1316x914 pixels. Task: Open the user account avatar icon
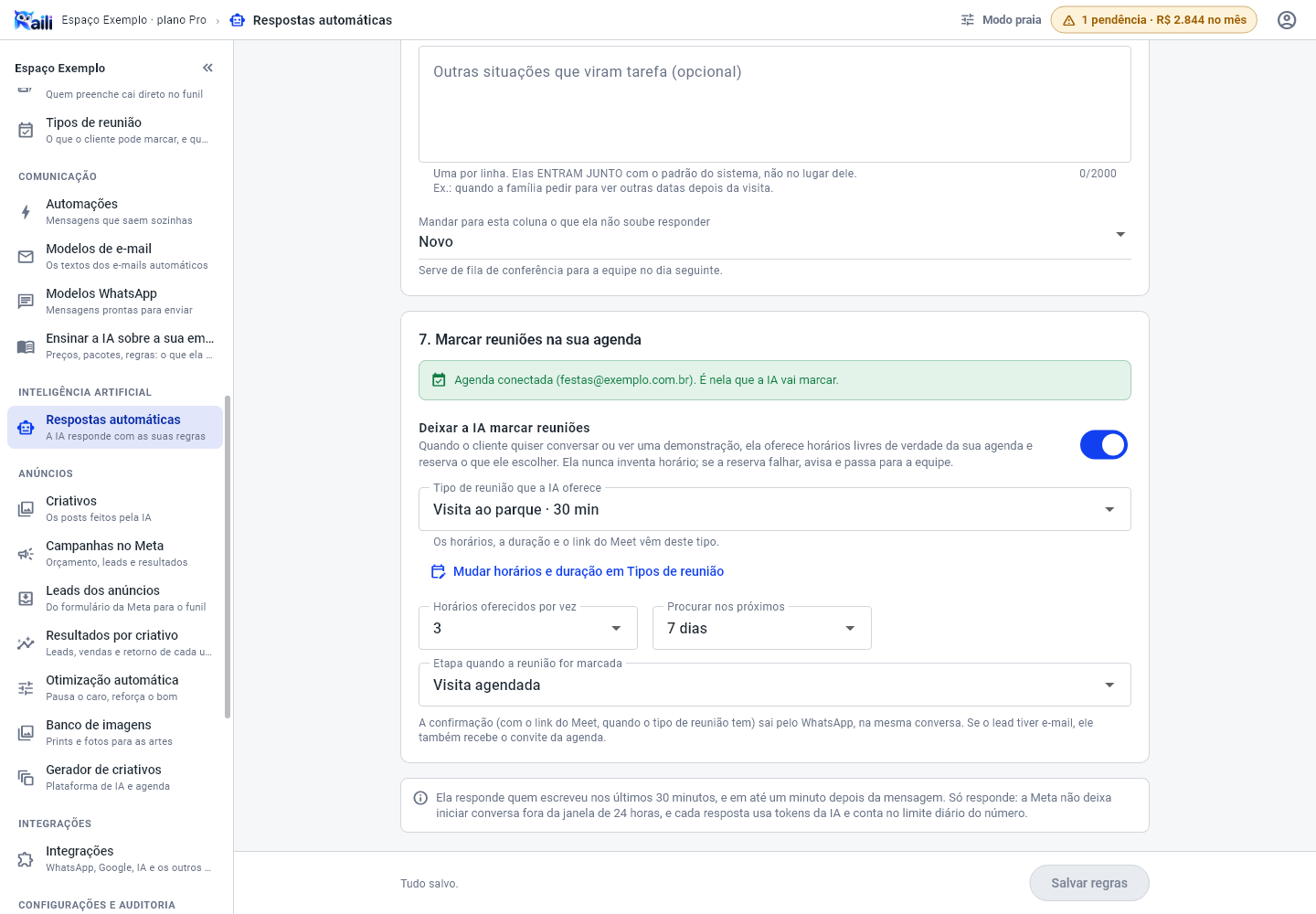[x=1287, y=20]
